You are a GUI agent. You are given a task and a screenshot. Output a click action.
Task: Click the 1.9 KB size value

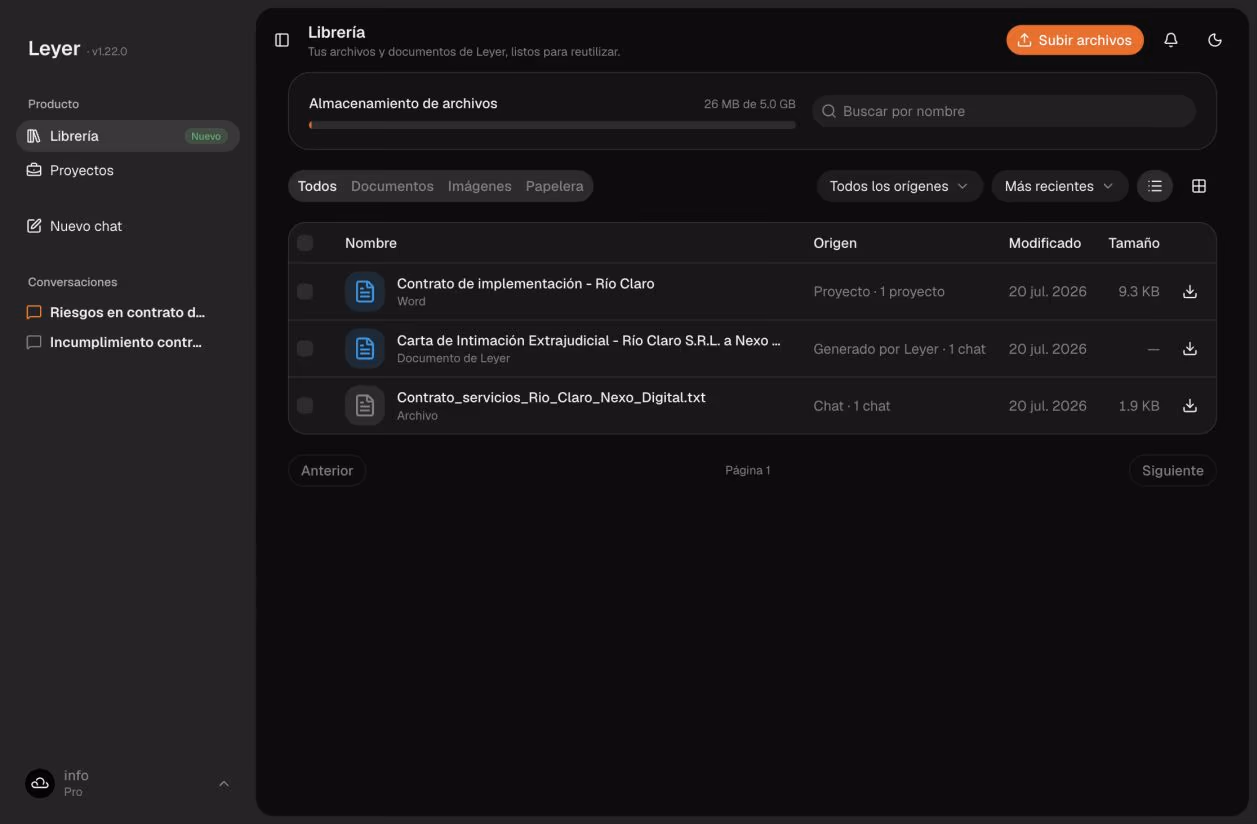pos(1139,406)
